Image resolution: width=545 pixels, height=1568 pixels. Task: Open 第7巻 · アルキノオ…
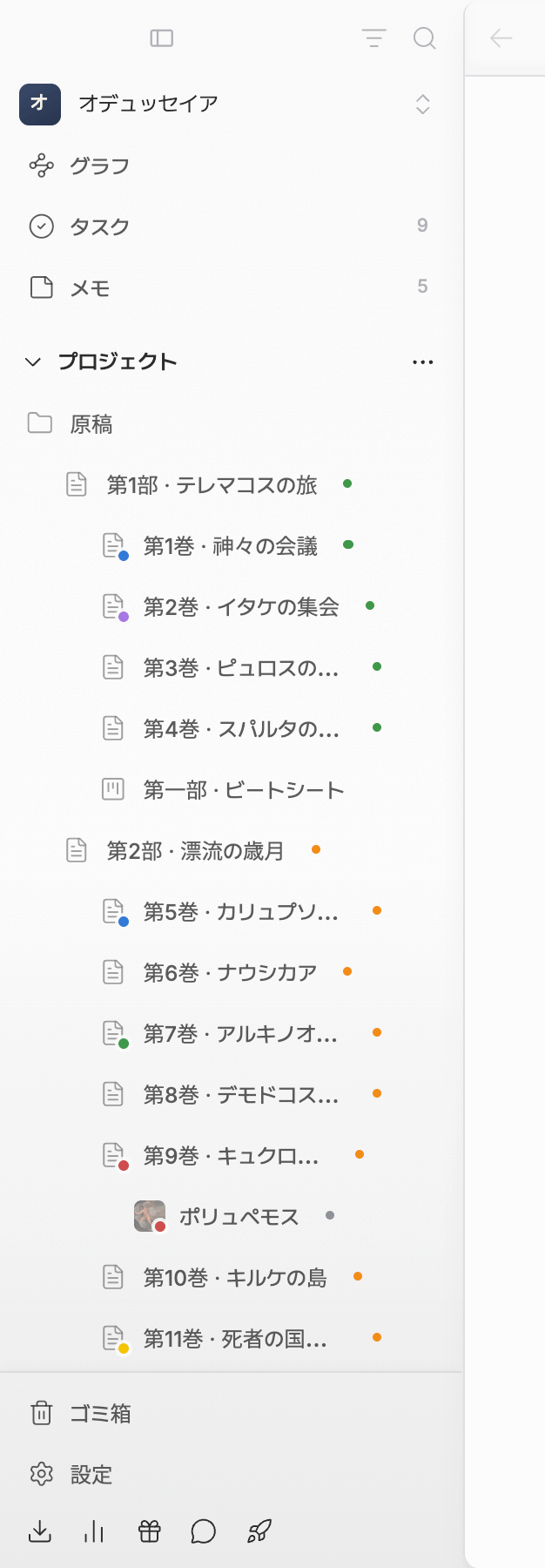(x=241, y=1034)
